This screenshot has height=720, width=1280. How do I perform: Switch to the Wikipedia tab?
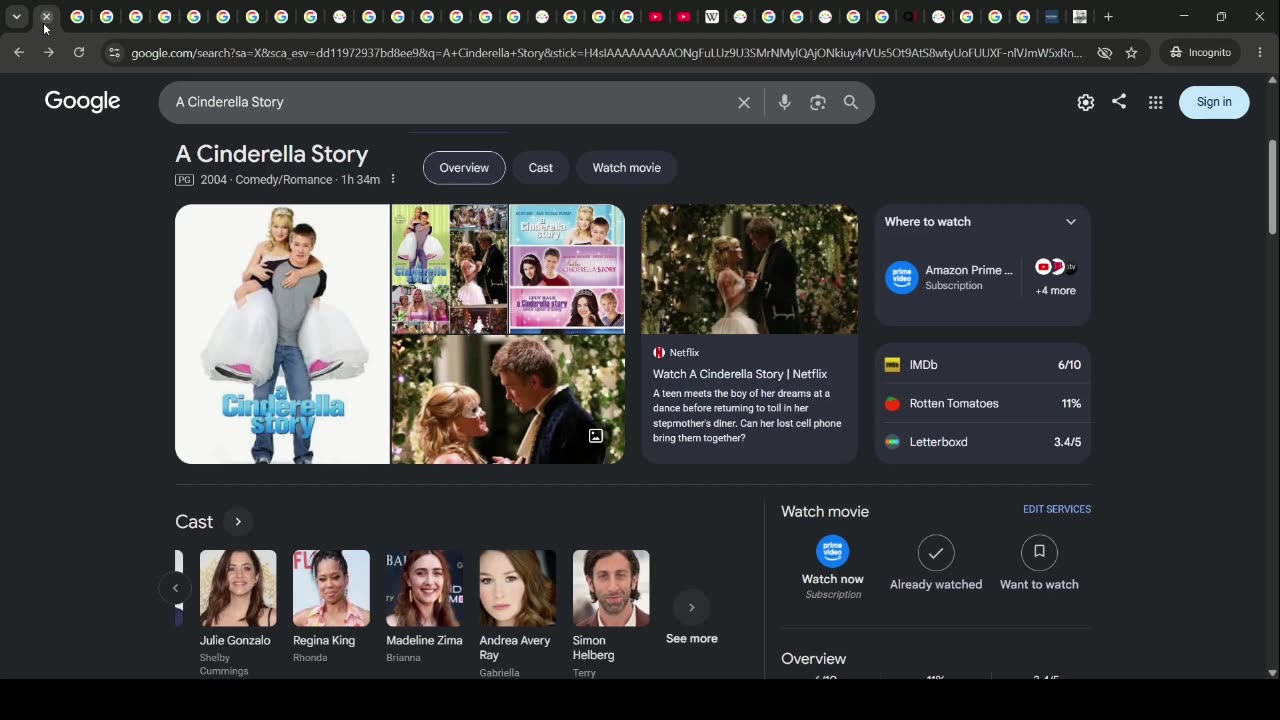coord(712,17)
